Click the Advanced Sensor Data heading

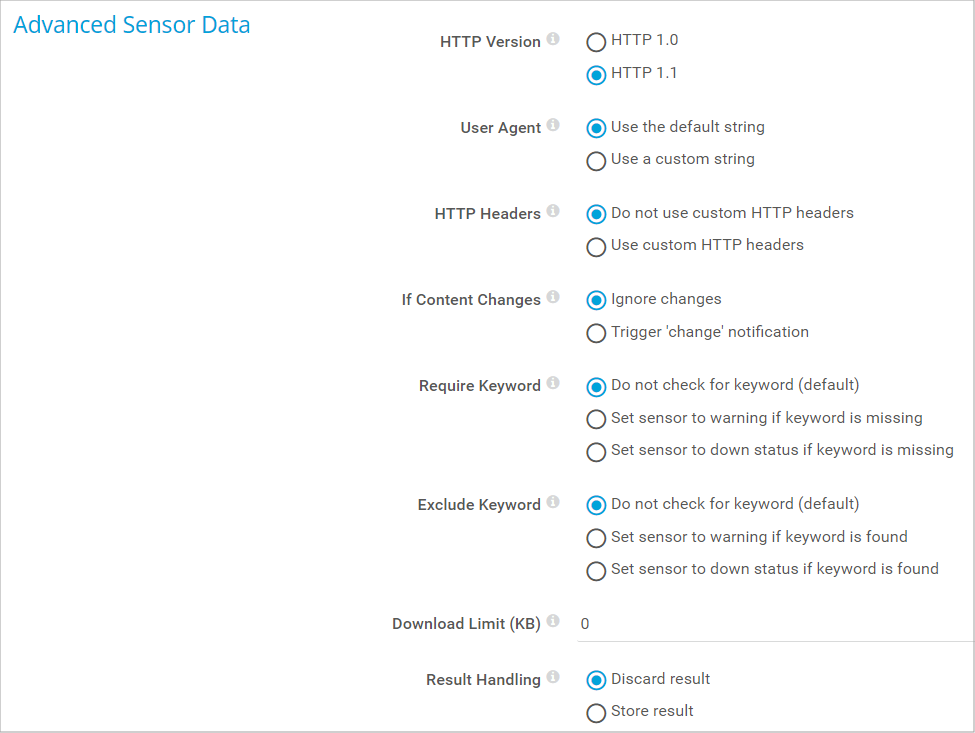[x=132, y=25]
